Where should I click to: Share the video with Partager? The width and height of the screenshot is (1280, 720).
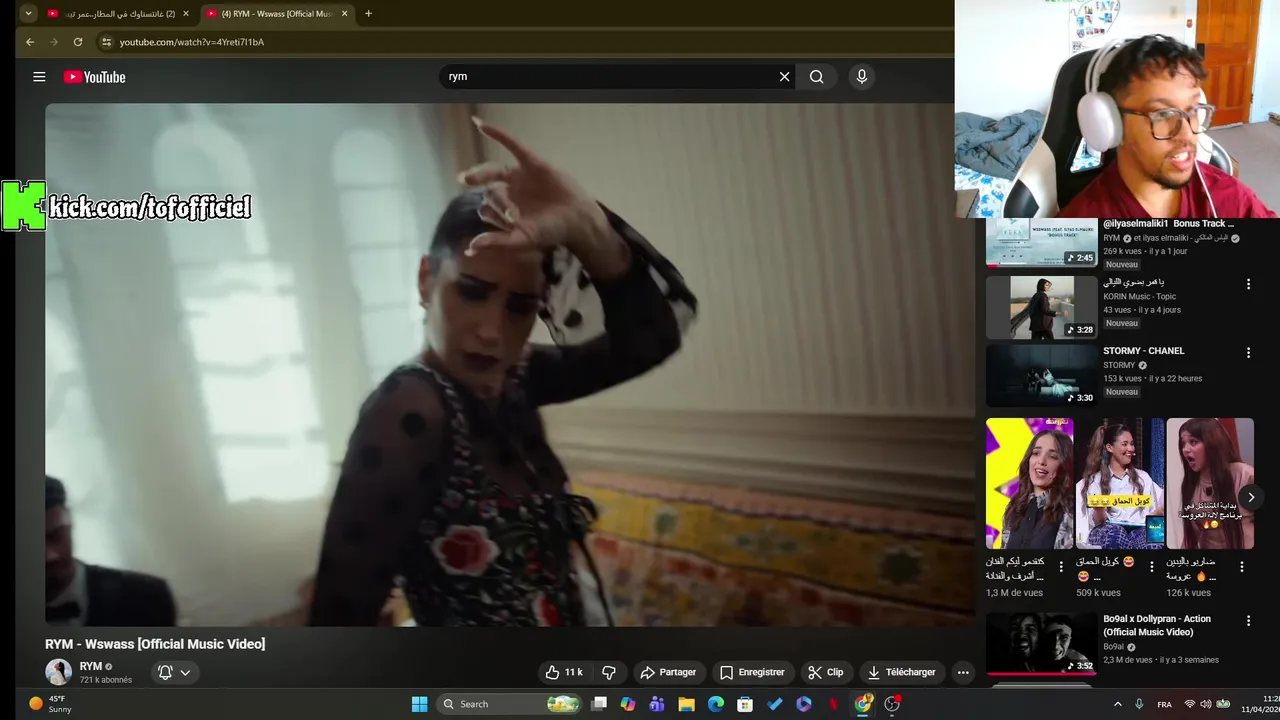tap(668, 672)
